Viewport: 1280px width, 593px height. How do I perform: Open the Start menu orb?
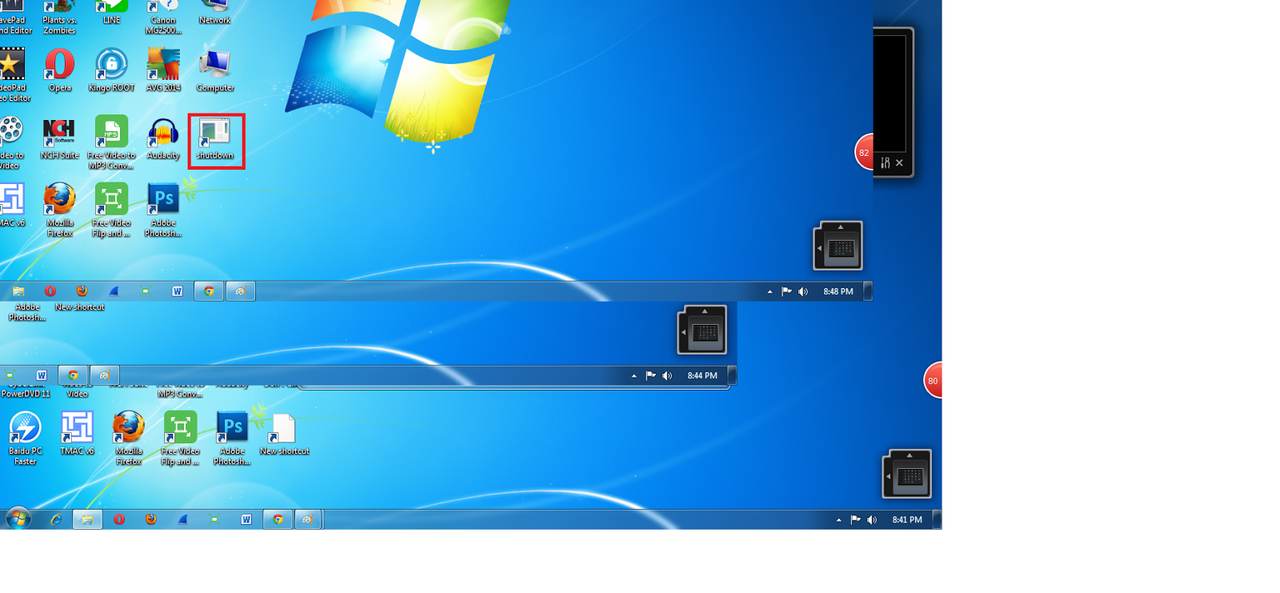(18, 519)
